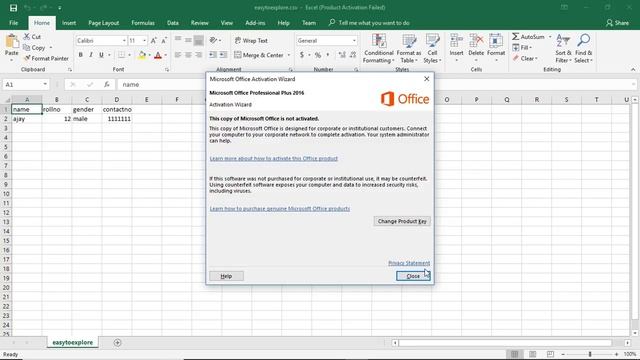Open the Font name combo box
This screenshot has width=640, height=360.
click(101, 41)
